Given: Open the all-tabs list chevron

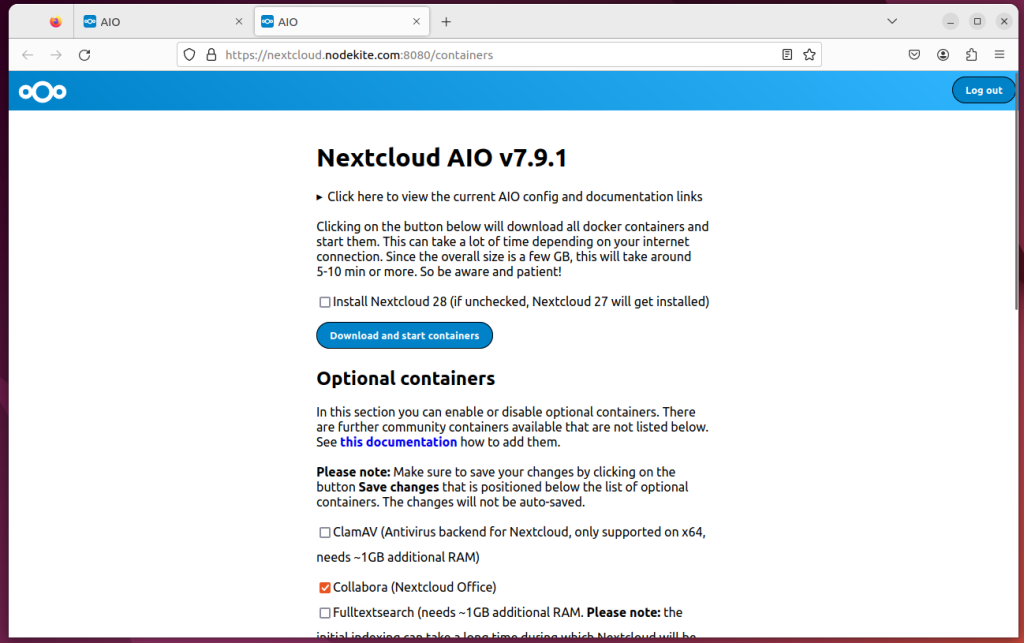Looking at the screenshot, I should pyautogui.click(x=891, y=21).
